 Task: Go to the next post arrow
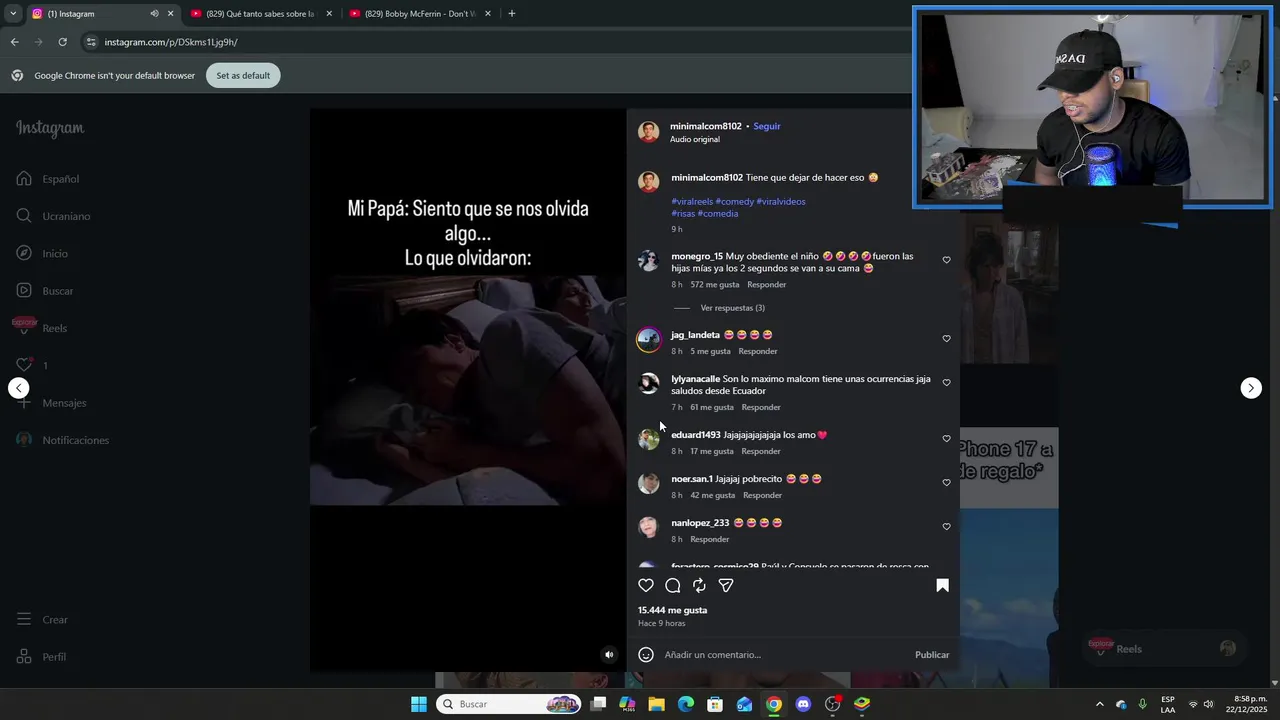(x=1251, y=388)
